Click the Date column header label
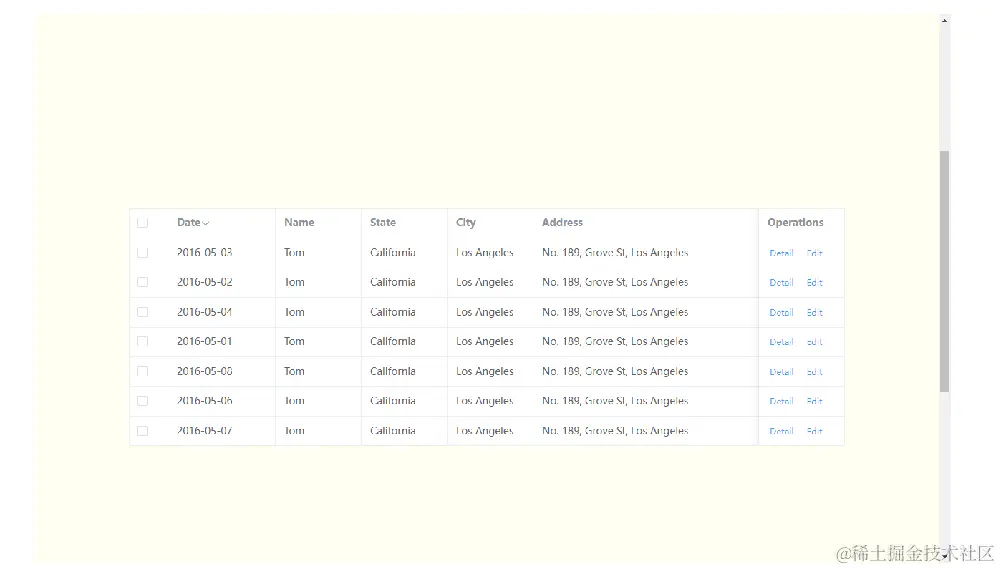The width and height of the screenshot is (1001, 569). pyautogui.click(x=188, y=222)
